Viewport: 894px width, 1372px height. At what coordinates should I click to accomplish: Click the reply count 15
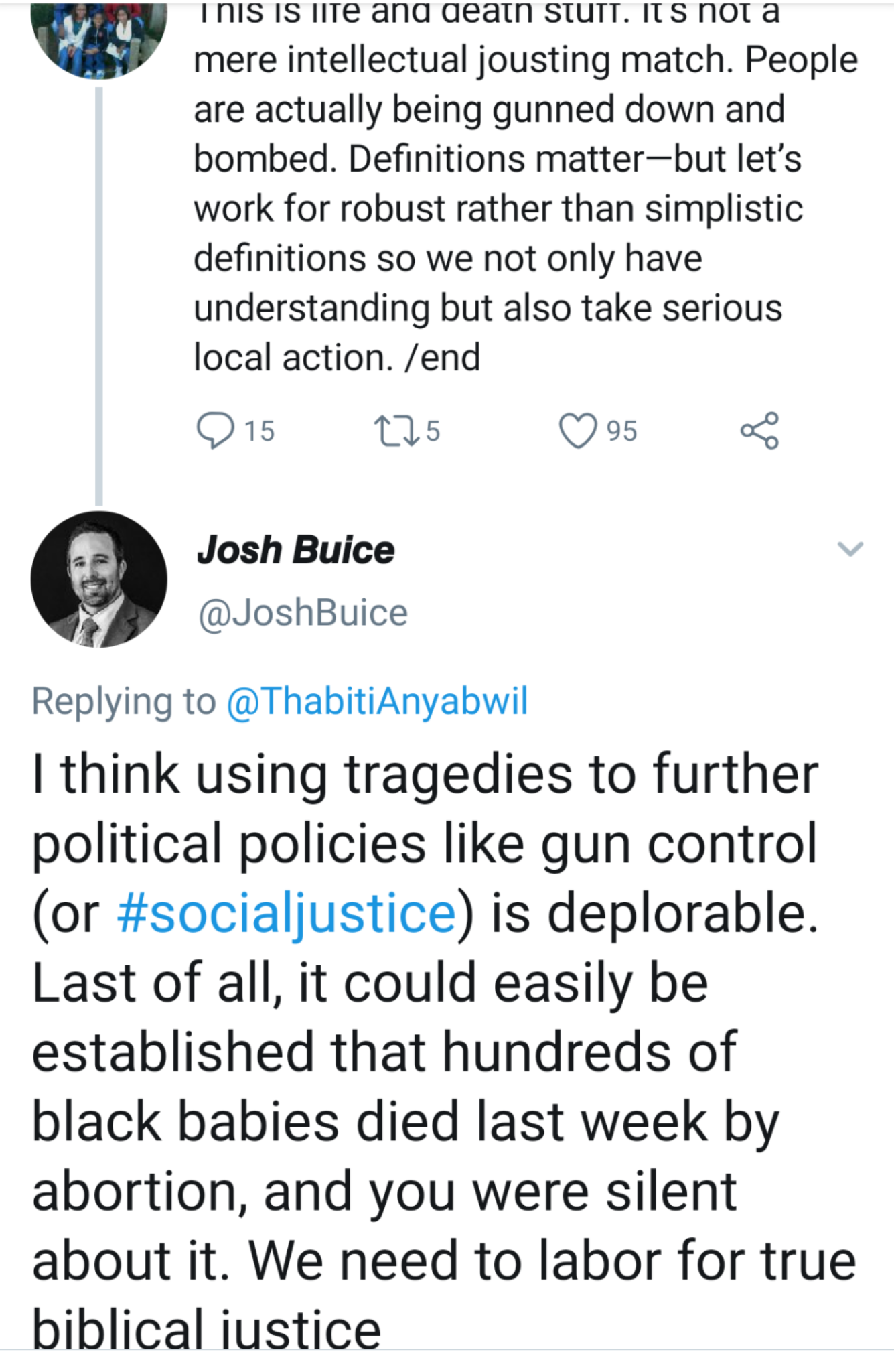[259, 431]
